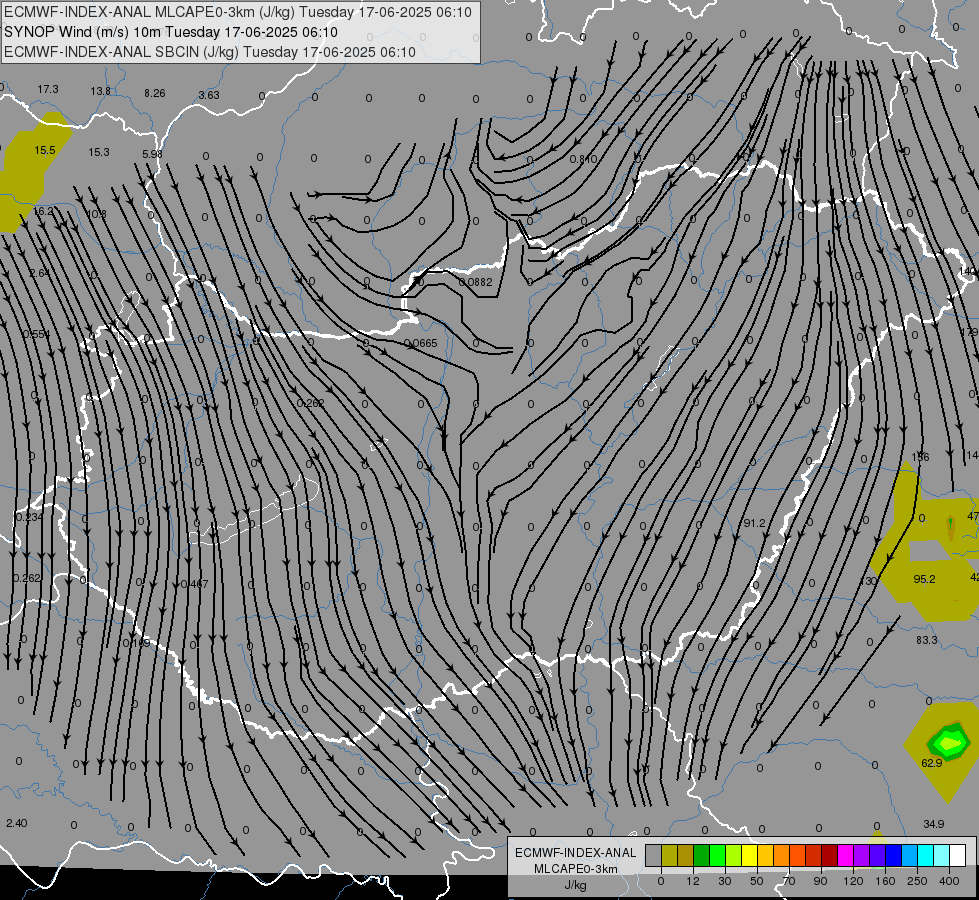Click the map value 34.9
Image resolution: width=979 pixels, height=900 pixels.
click(933, 824)
